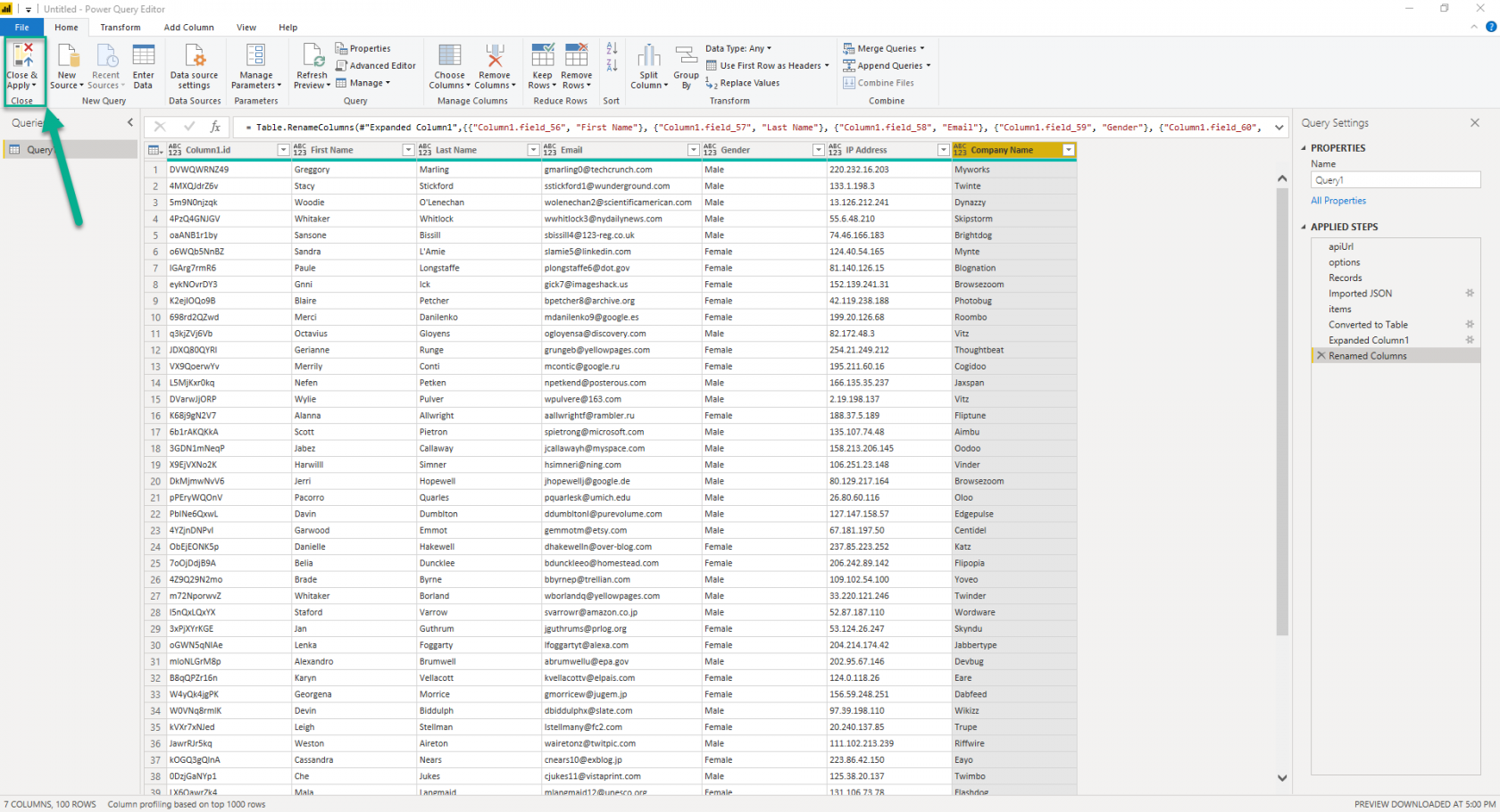The image size is (1500, 812).
Task: Click the Keep Rows icon
Action: 542,55
